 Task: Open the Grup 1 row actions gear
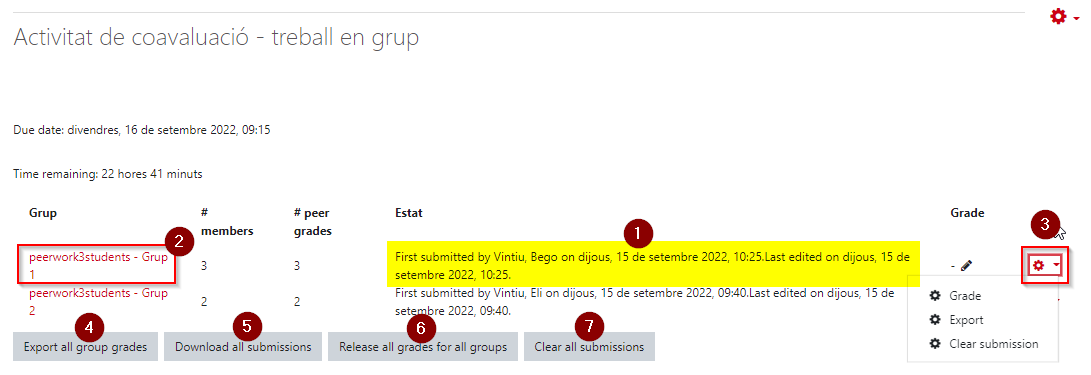1039,265
